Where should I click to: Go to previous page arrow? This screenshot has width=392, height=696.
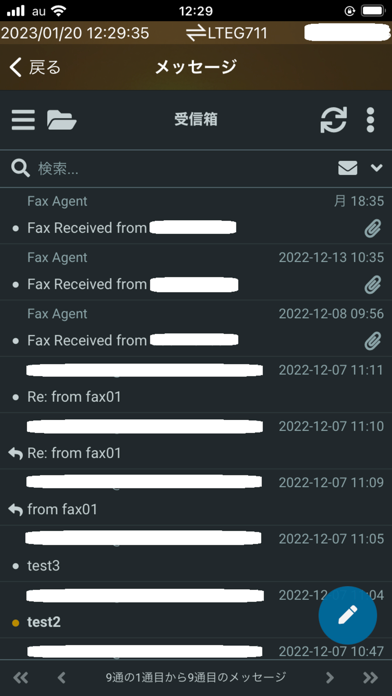(62, 677)
